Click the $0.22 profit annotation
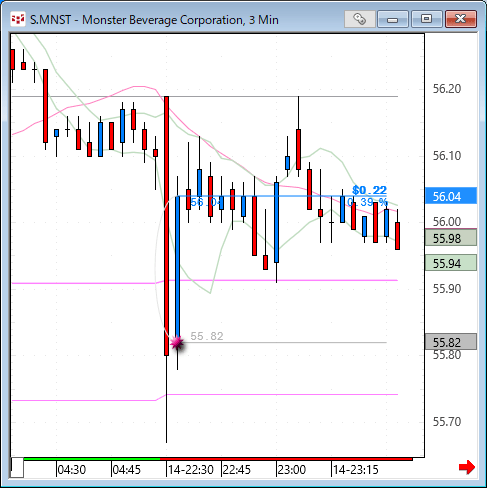 [x=369, y=190]
